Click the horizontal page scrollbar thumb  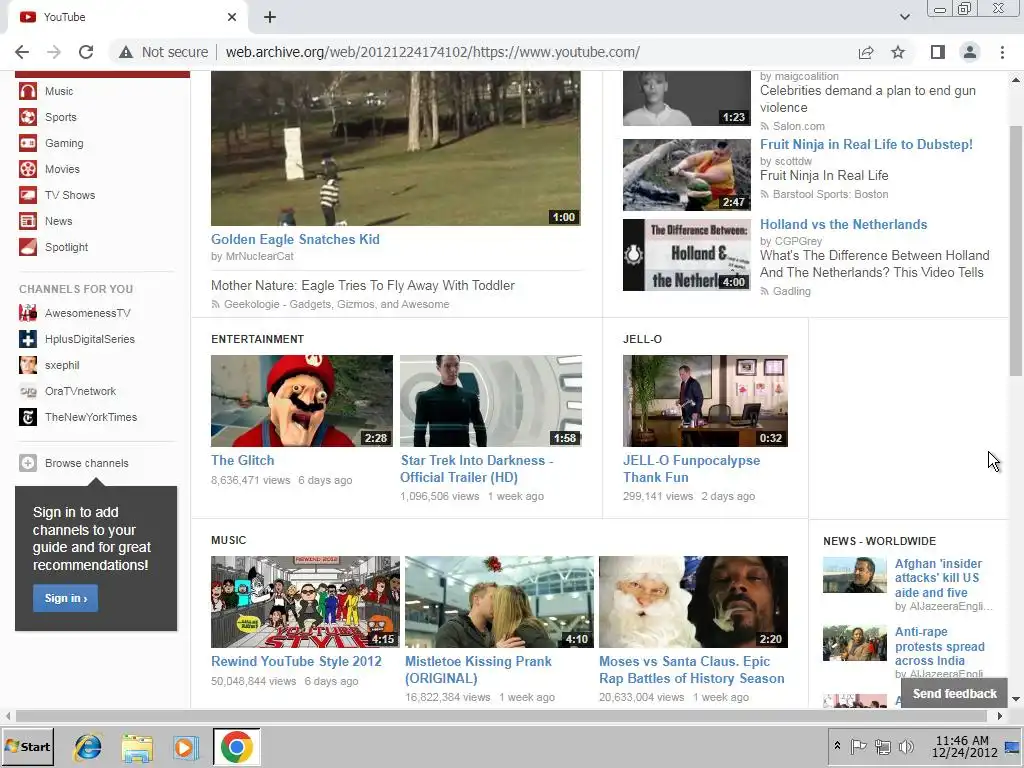(x=501, y=716)
